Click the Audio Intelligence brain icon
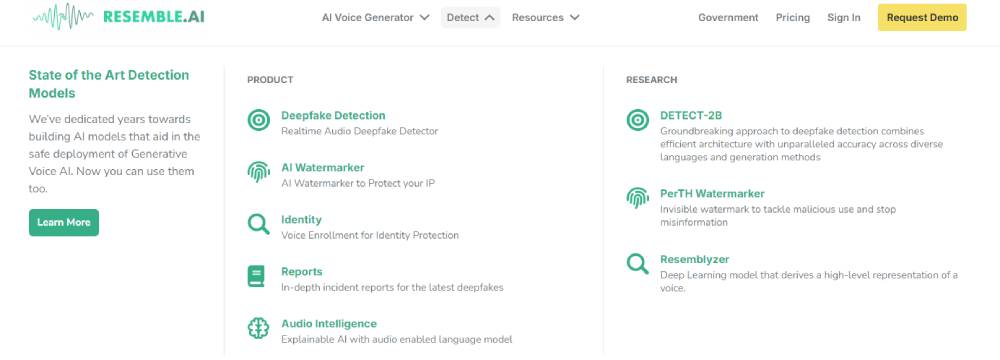This screenshot has width=1000, height=360. 258,328
